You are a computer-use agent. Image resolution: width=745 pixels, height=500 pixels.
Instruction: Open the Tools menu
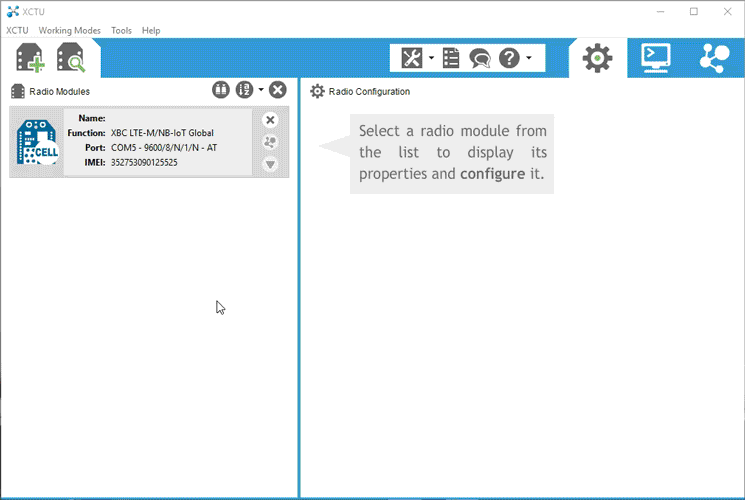click(x=121, y=30)
